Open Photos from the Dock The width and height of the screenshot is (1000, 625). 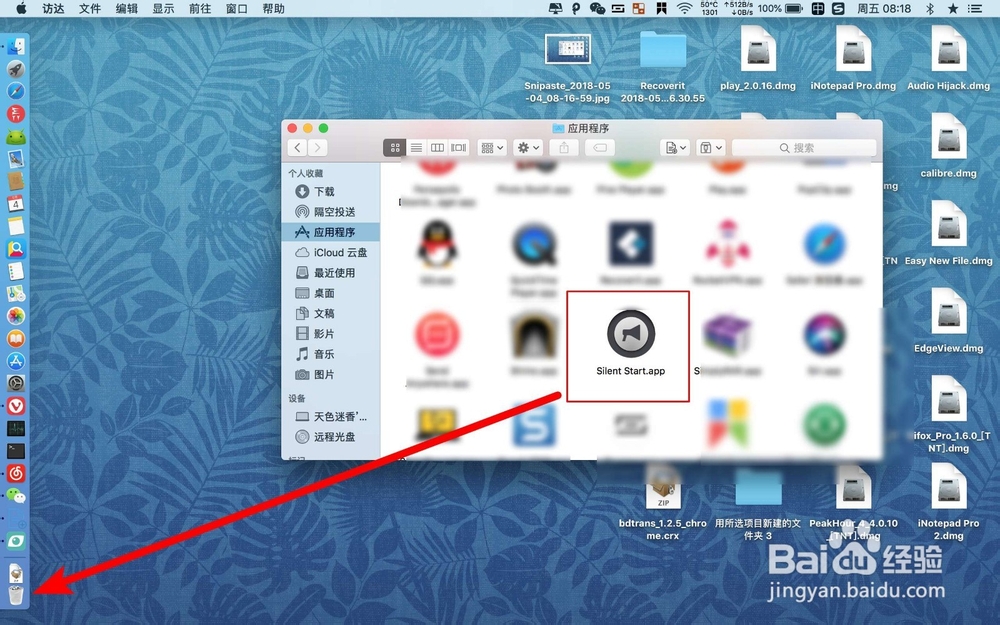click(16, 316)
